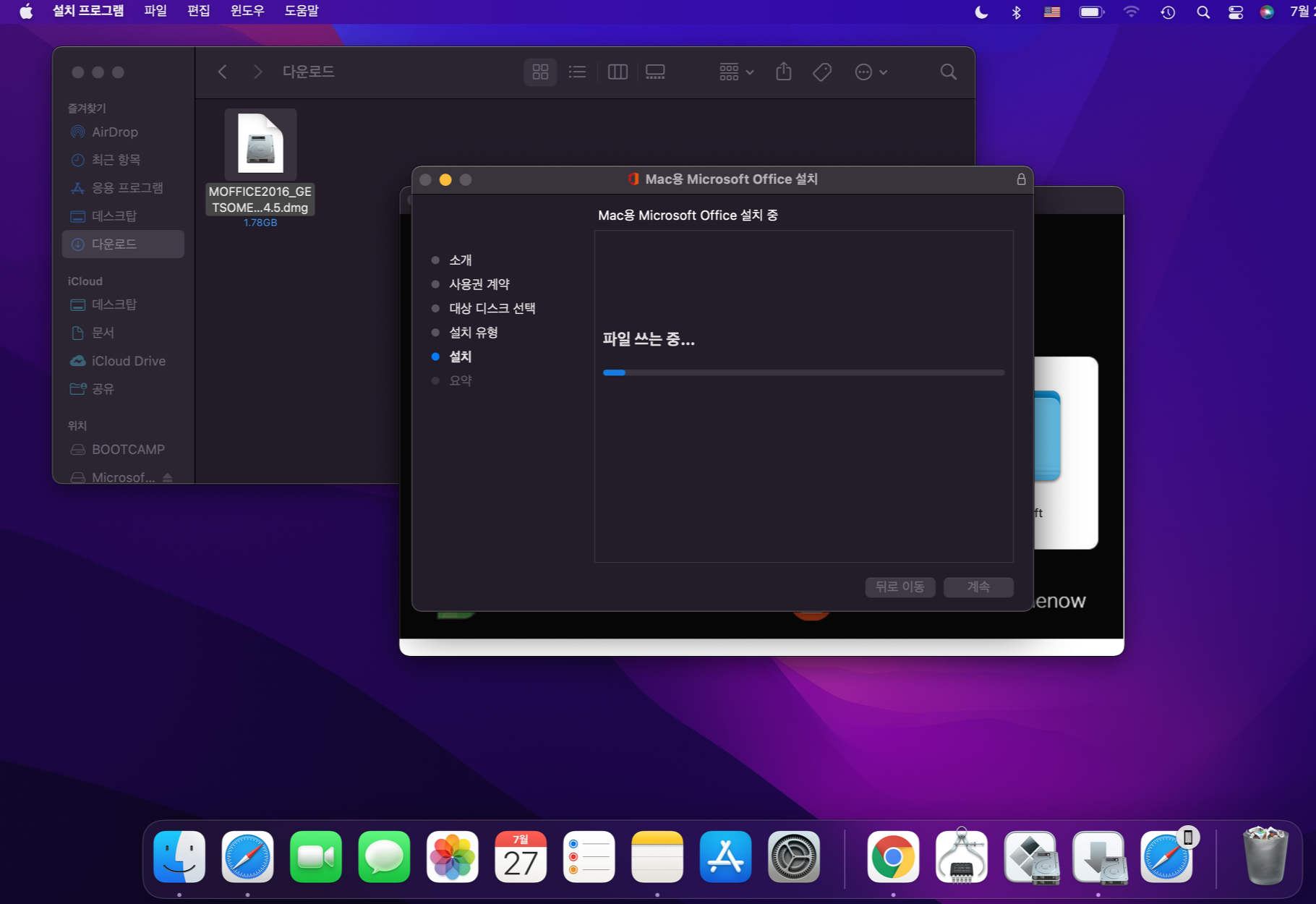
Task: Select AirDrop in Finder sidebar
Action: pyautogui.click(x=123, y=132)
